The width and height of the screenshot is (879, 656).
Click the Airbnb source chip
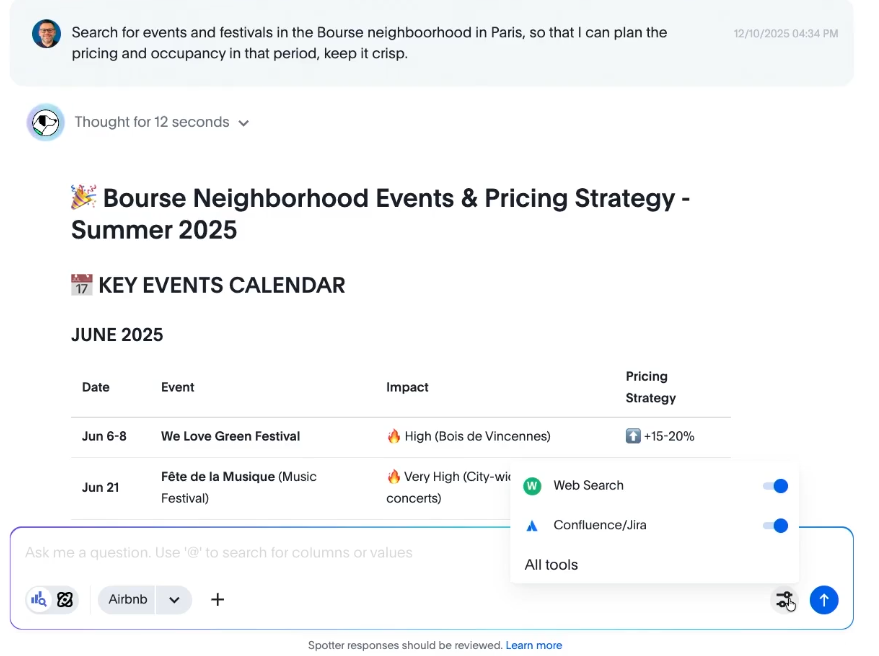[x=129, y=600]
